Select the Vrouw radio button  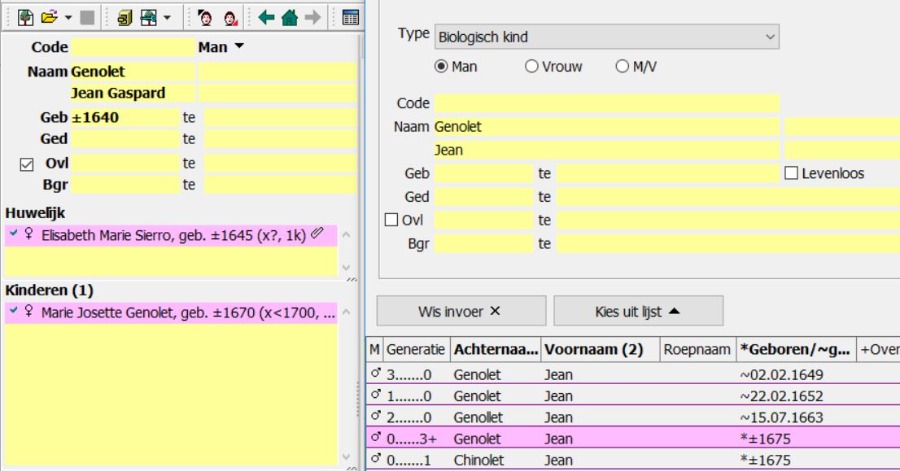pyautogui.click(x=532, y=67)
